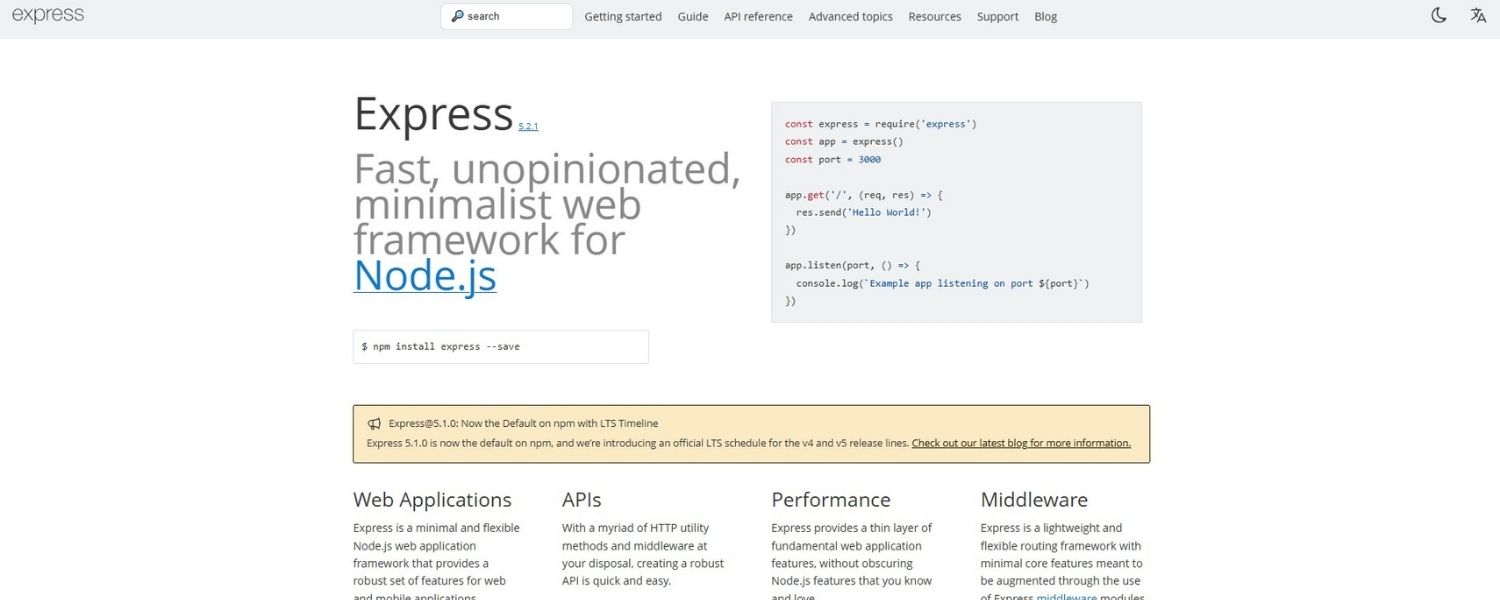Click the middleware link in Middleware section
1500x600 pixels.
pyautogui.click(x=1066, y=596)
